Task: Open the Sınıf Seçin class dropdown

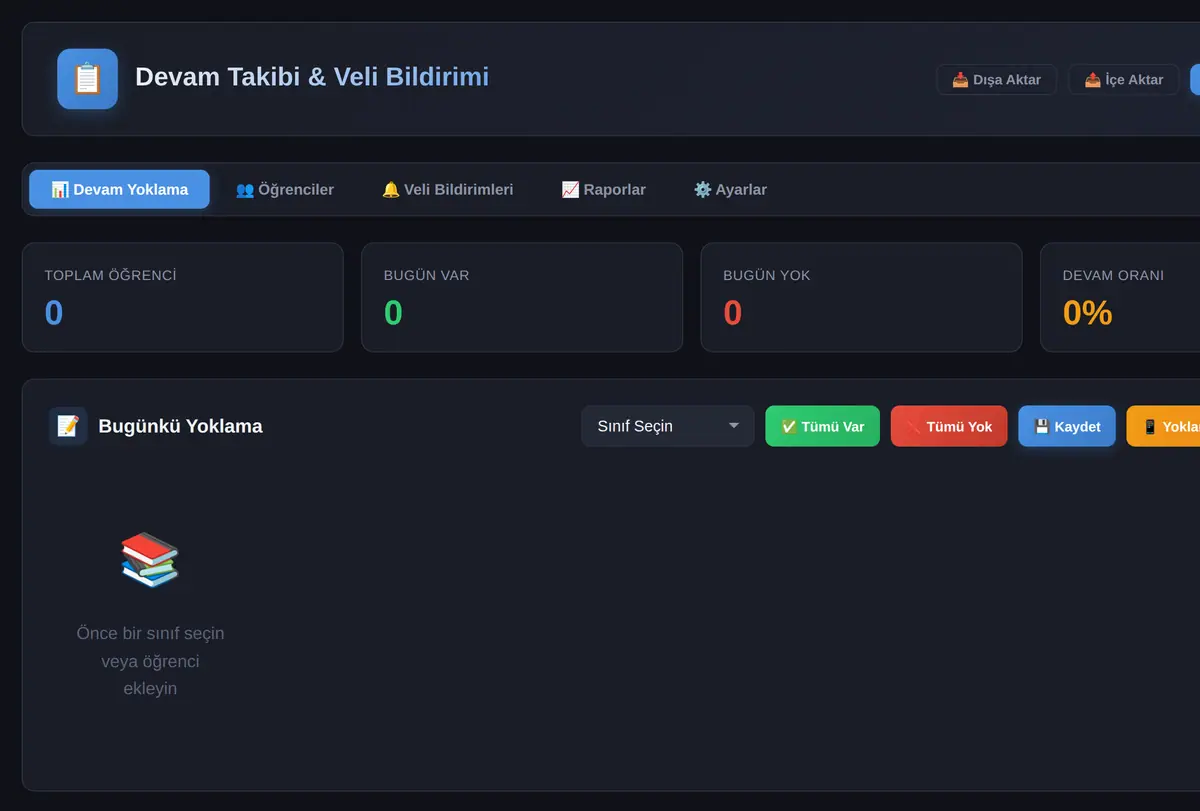Action: pos(668,426)
